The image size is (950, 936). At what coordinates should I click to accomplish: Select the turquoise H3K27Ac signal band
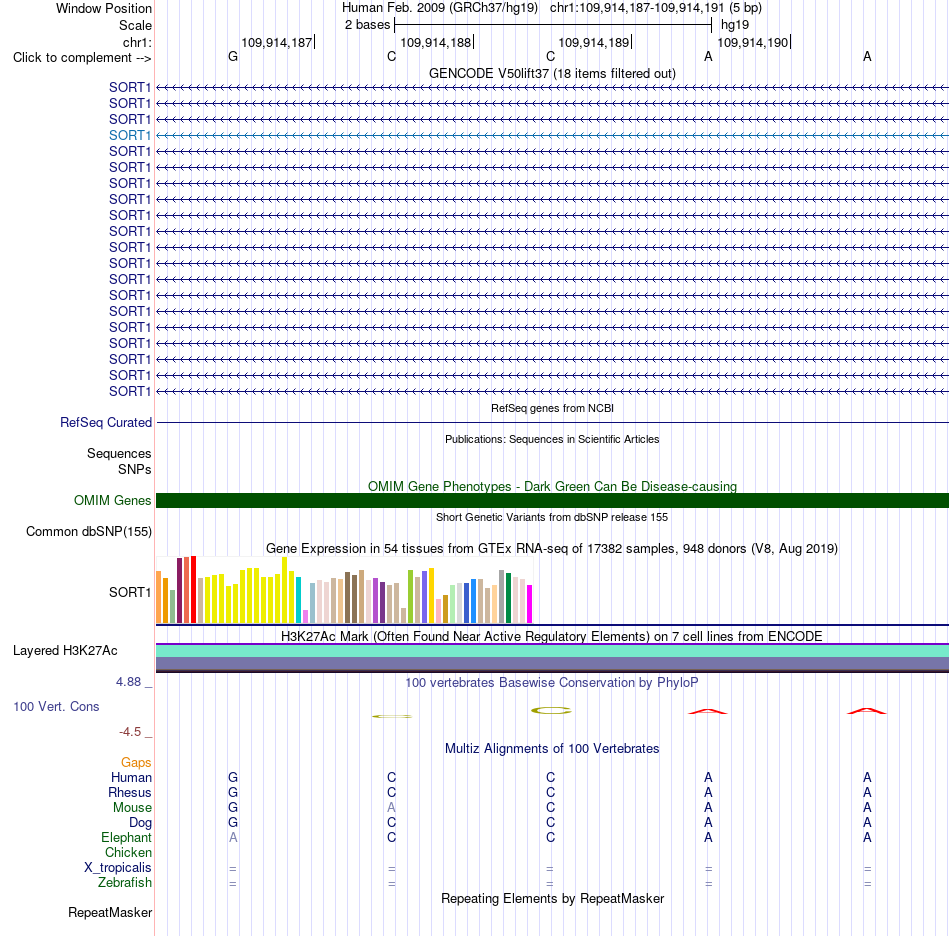point(552,651)
